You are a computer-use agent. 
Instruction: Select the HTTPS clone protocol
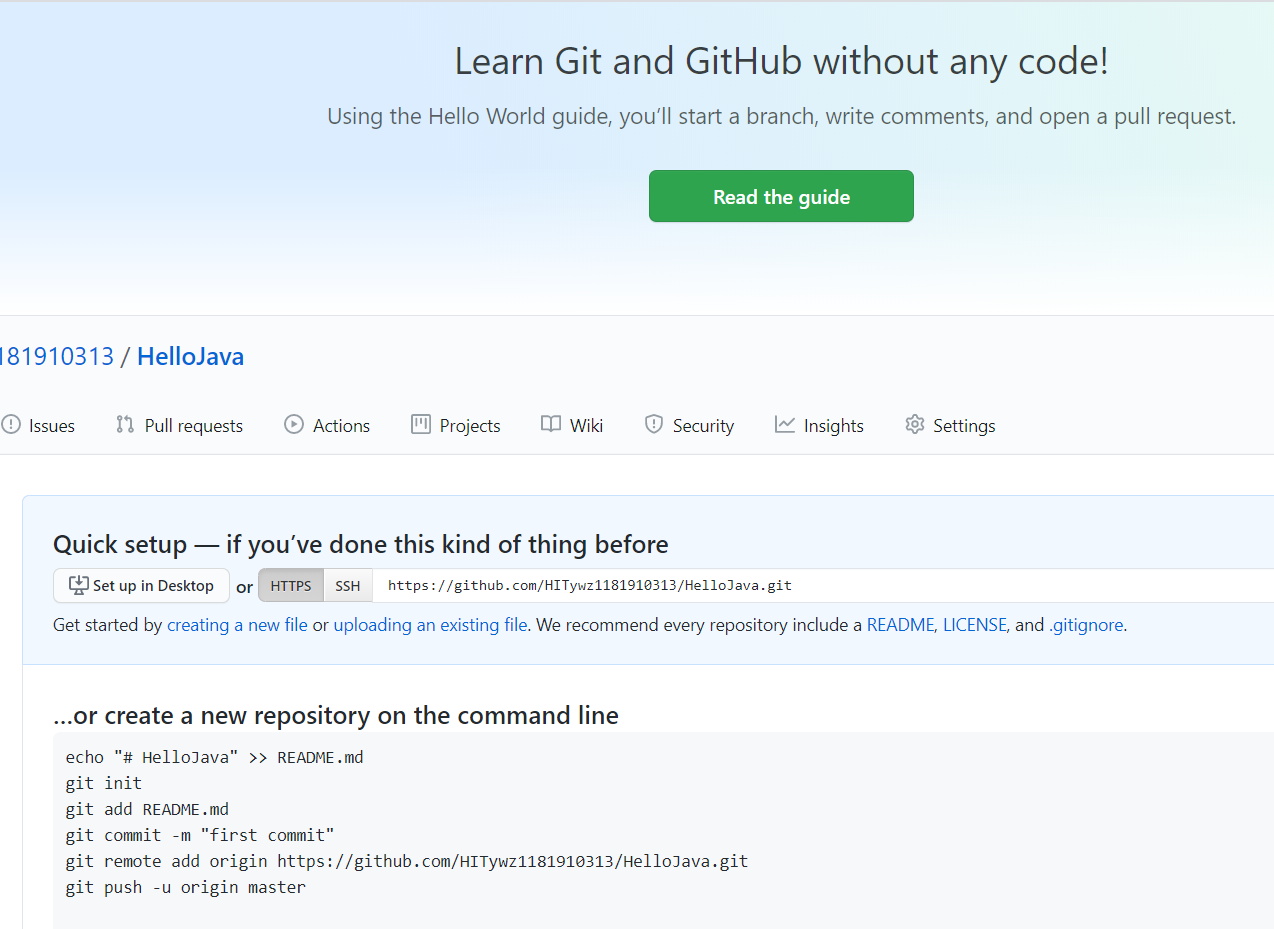pyautogui.click(x=291, y=586)
